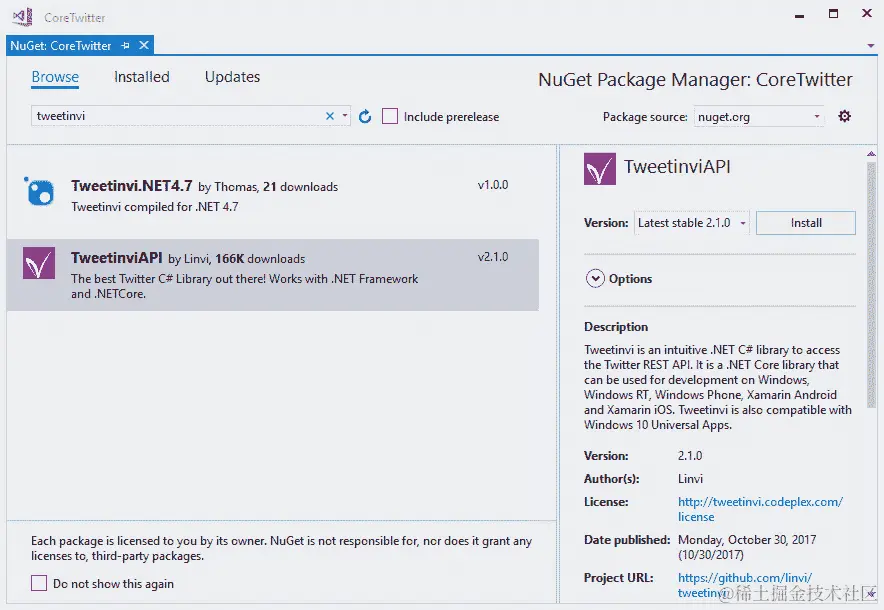Check Do not show this again
The width and height of the screenshot is (884, 610).
[39, 583]
